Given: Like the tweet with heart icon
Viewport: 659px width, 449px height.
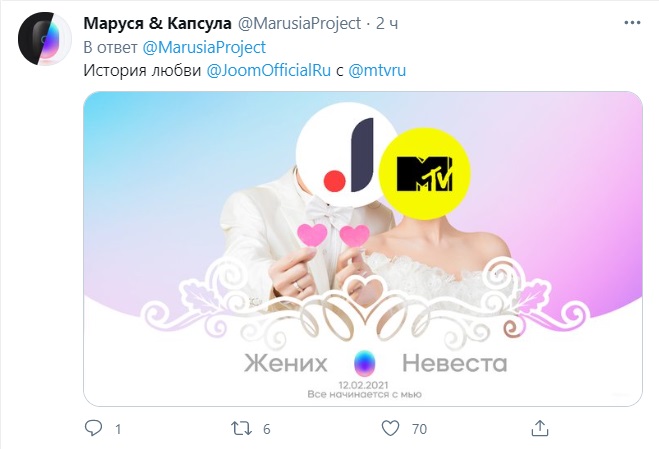Looking at the screenshot, I should [x=390, y=428].
